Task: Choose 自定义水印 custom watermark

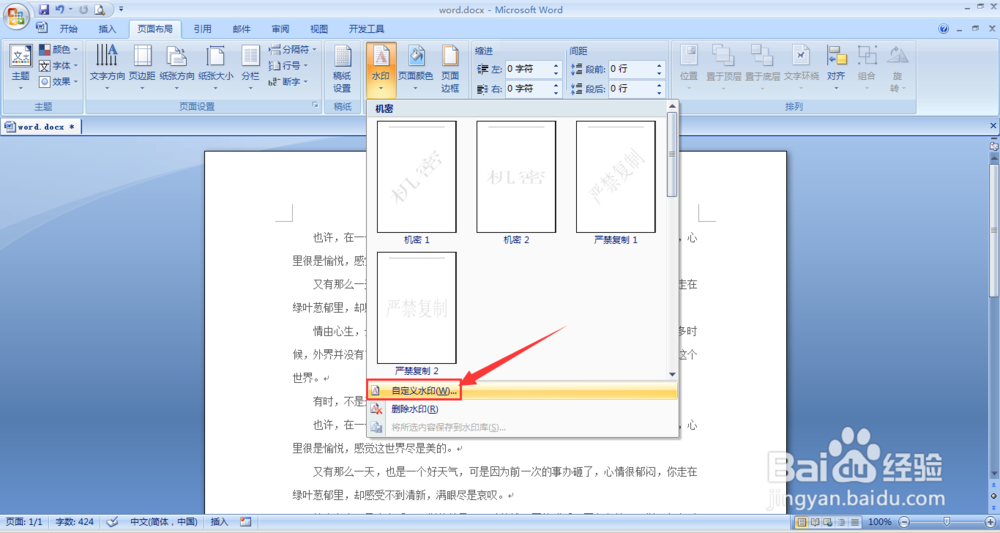Action: [522, 391]
